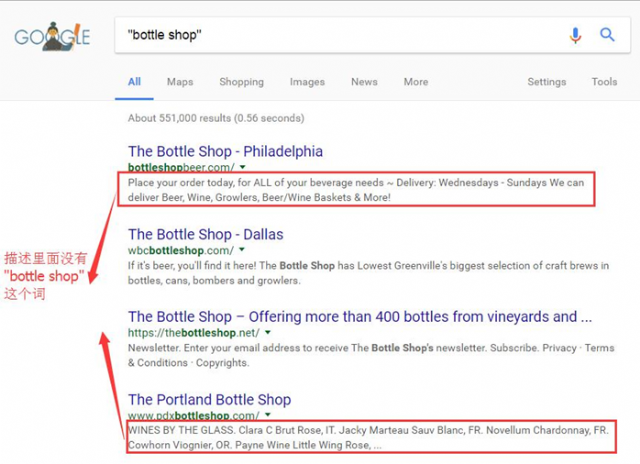
Task: Click the bottleshopbeer.com URL text
Action: tap(181, 167)
